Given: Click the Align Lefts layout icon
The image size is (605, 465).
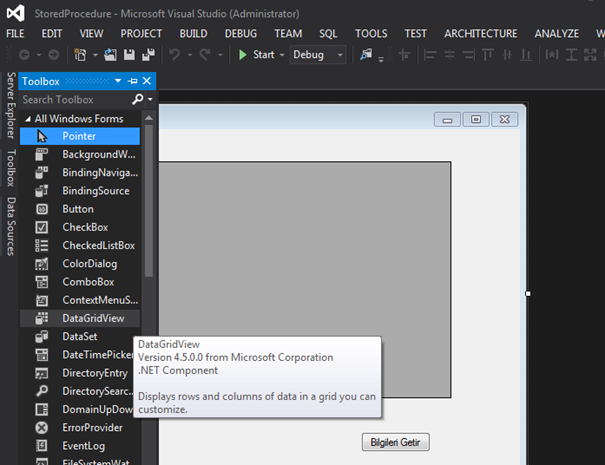Looking at the screenshot, I should (430, 55).
